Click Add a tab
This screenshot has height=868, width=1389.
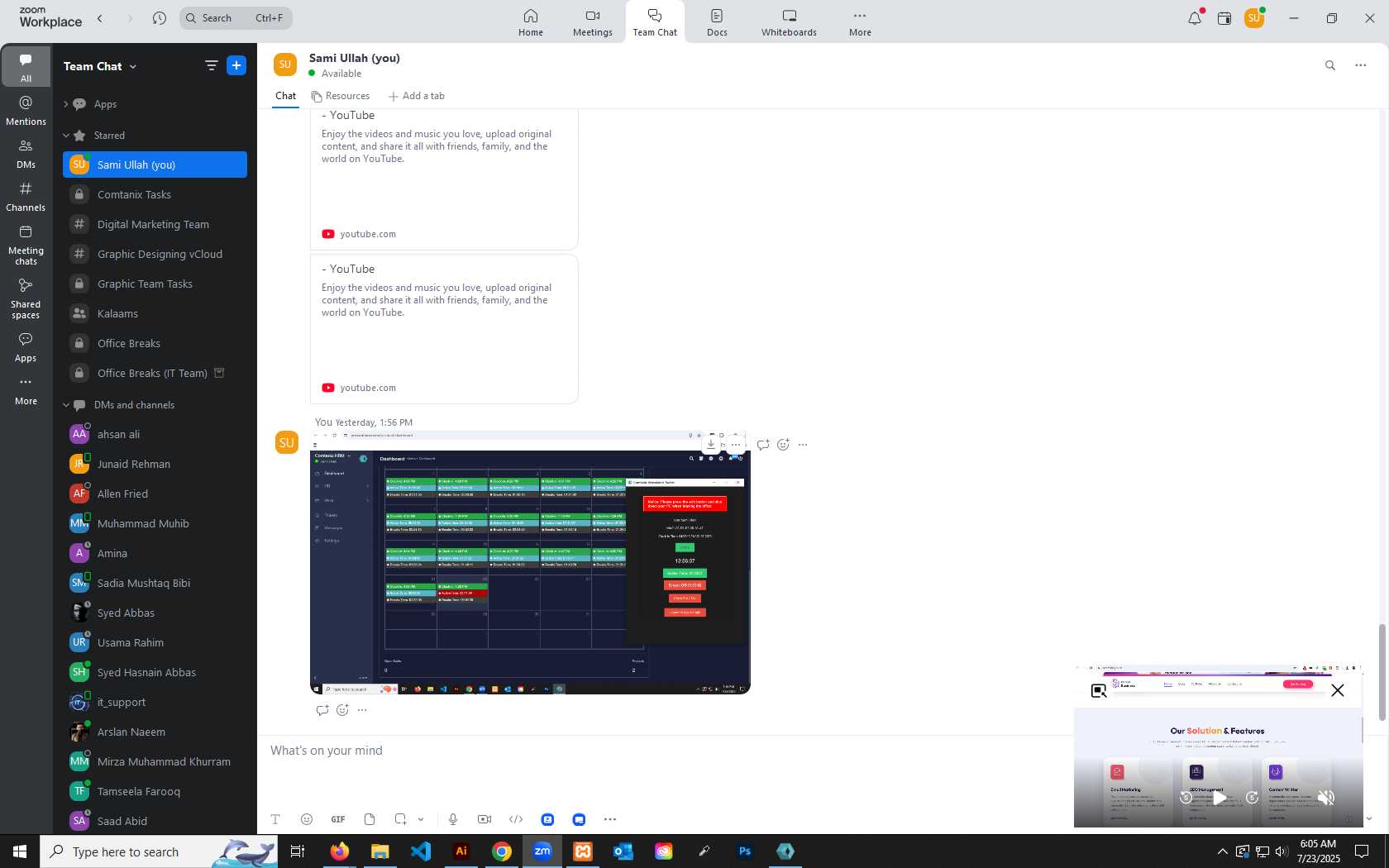click(x=416, y=96)
